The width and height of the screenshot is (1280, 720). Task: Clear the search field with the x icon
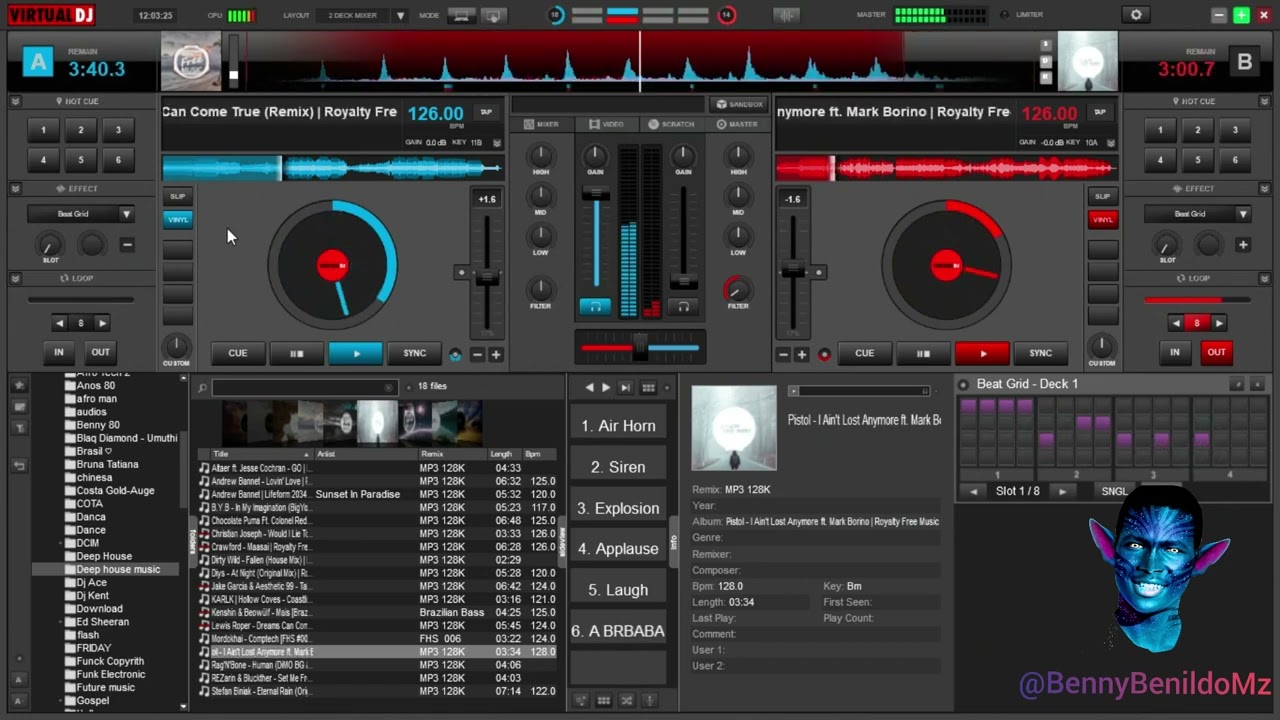[389, 387]
